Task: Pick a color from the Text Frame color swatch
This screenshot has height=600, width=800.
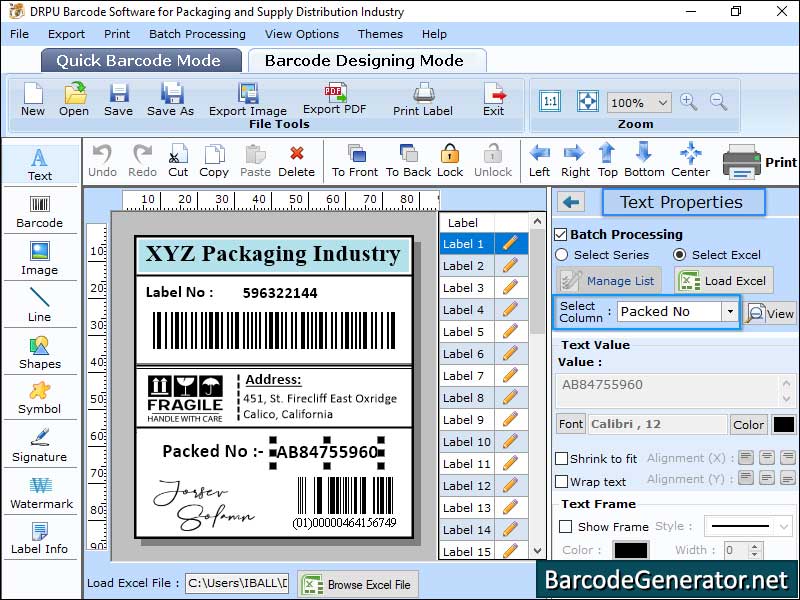Action: (631, 548)
